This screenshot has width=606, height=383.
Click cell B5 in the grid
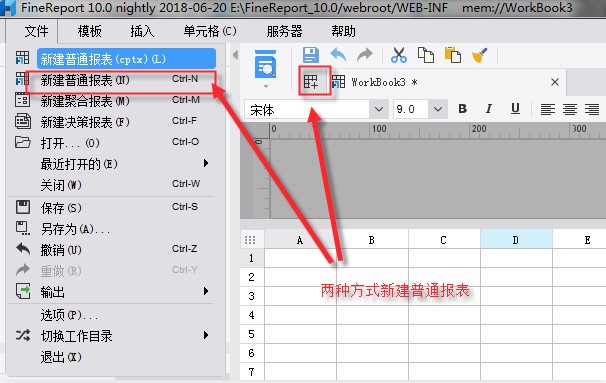pos(372,334)
